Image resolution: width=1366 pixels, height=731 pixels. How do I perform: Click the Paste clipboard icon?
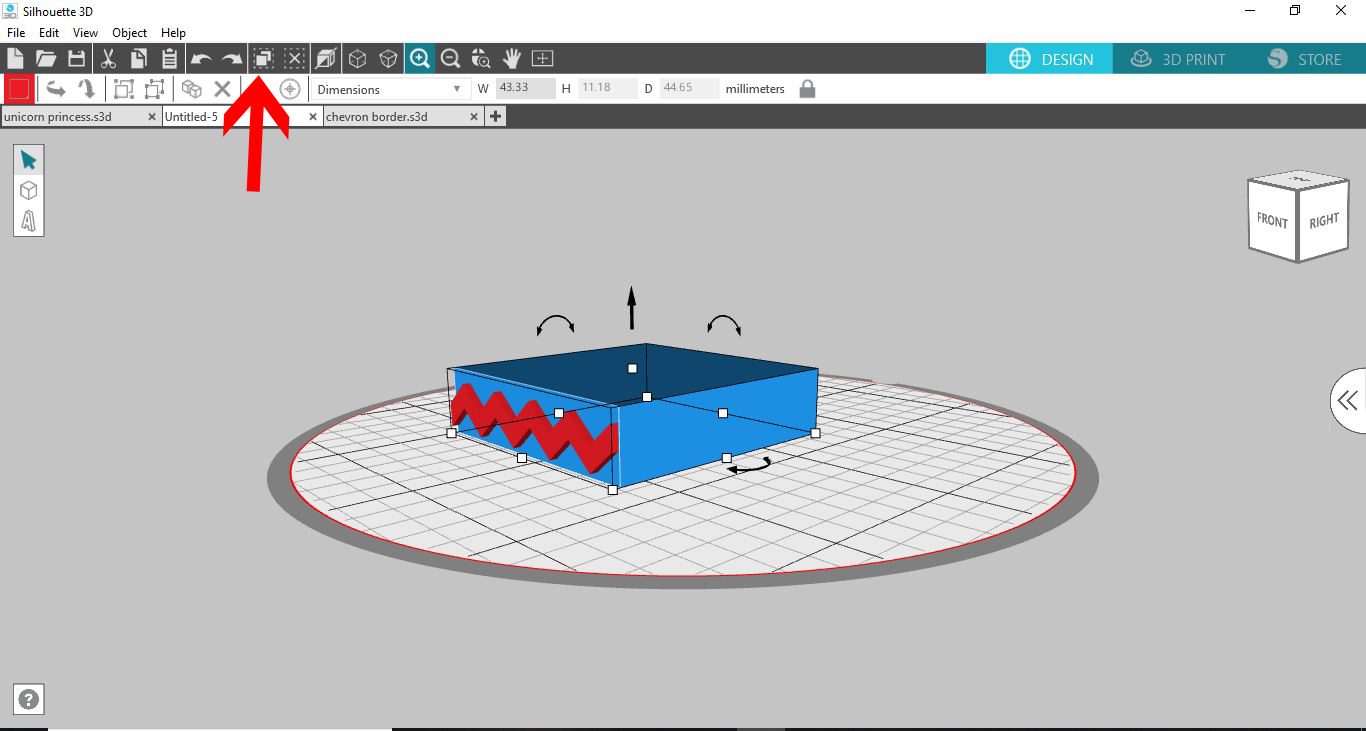coord(169,59)
